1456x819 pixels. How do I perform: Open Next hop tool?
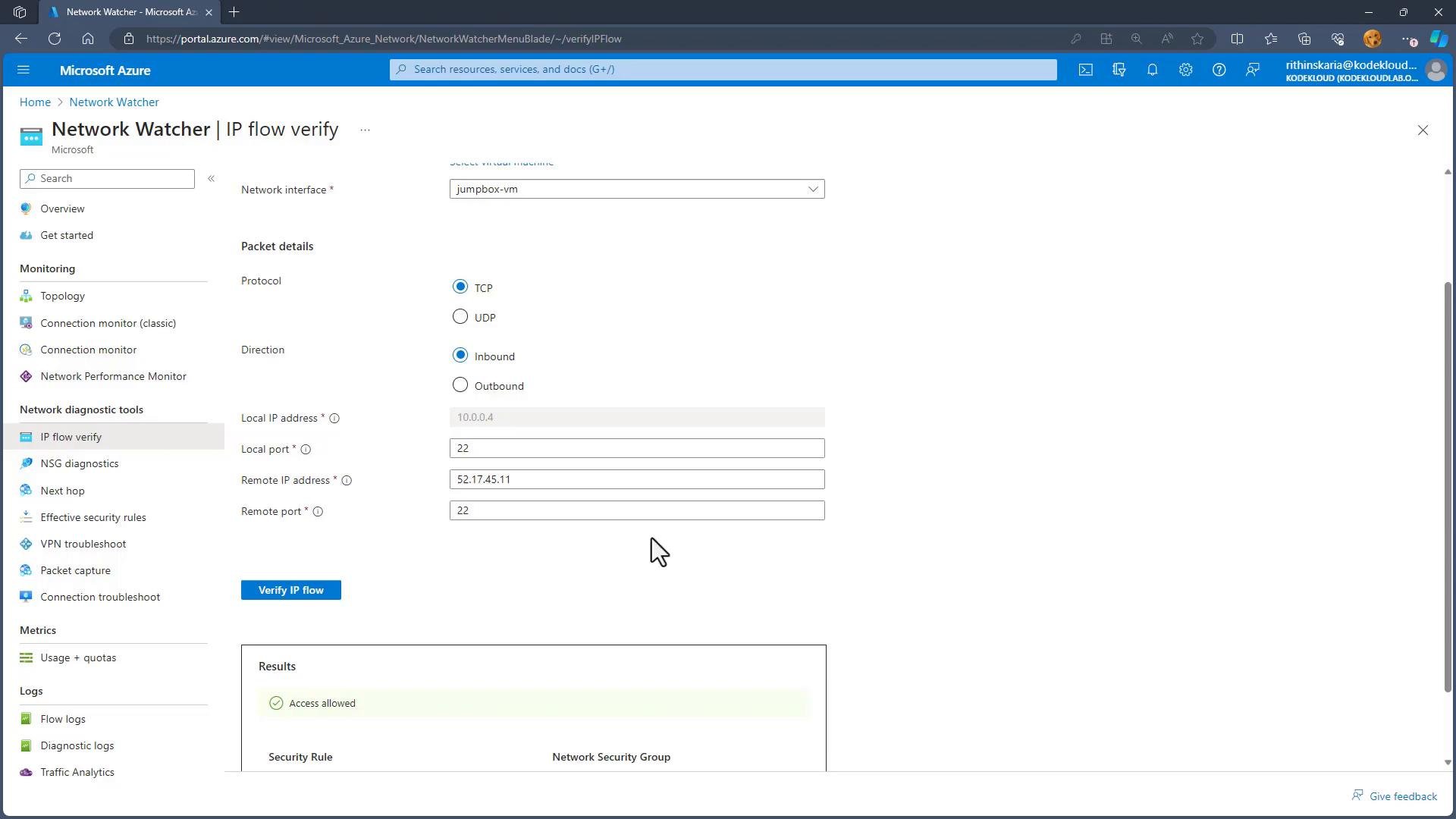click(62, 491)
